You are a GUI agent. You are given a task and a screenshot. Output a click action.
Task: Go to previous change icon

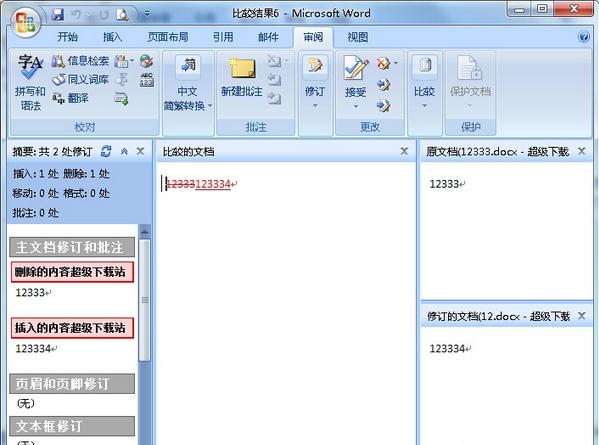tap(383, 84)
